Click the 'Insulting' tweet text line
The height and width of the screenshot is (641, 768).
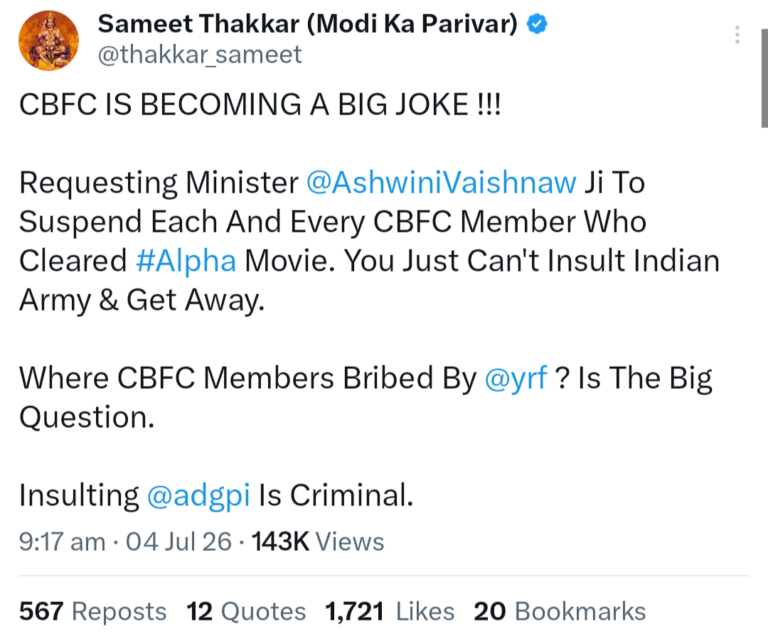[216, 495]
